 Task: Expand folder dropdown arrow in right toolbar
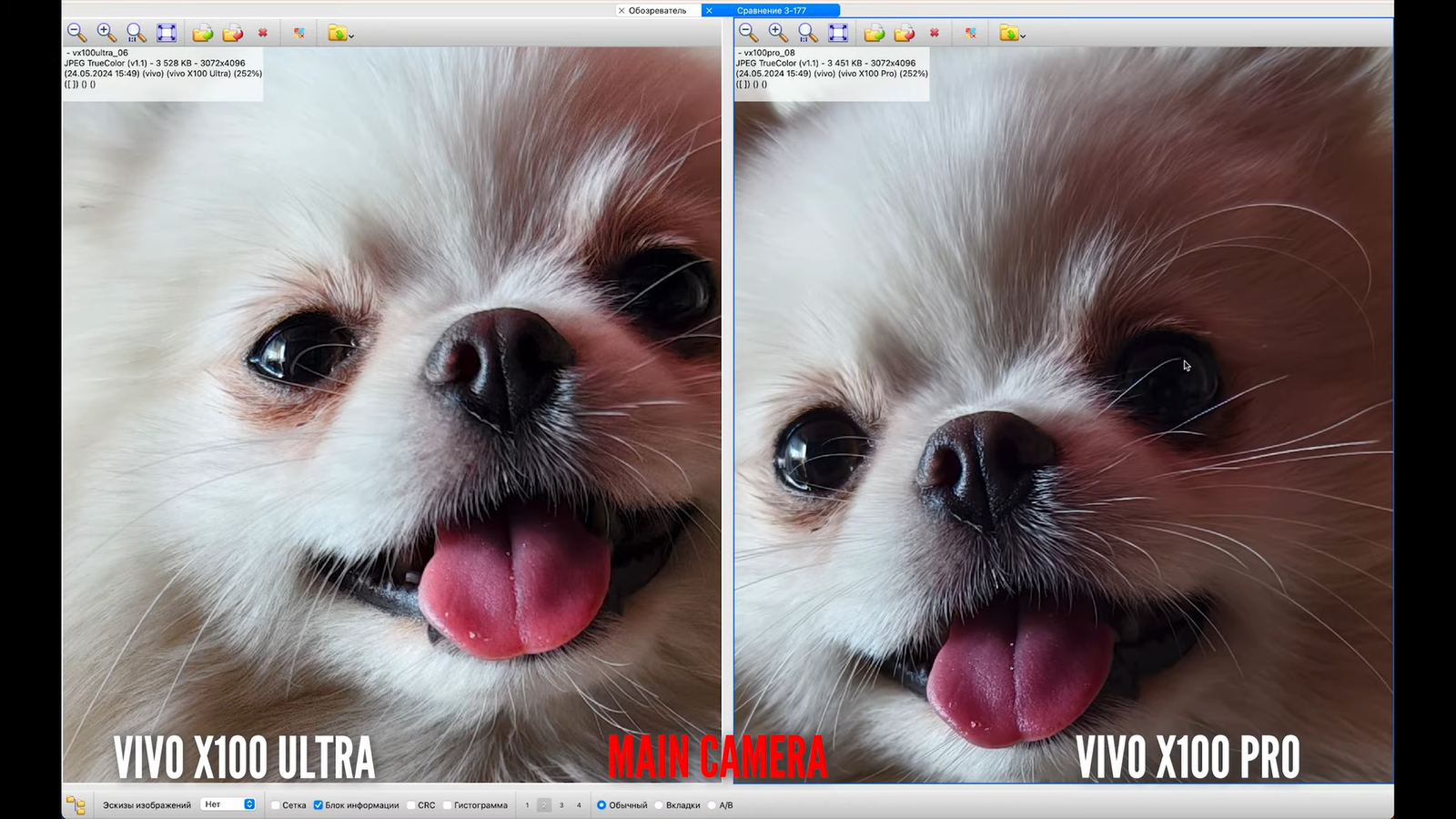point(1023,36)
